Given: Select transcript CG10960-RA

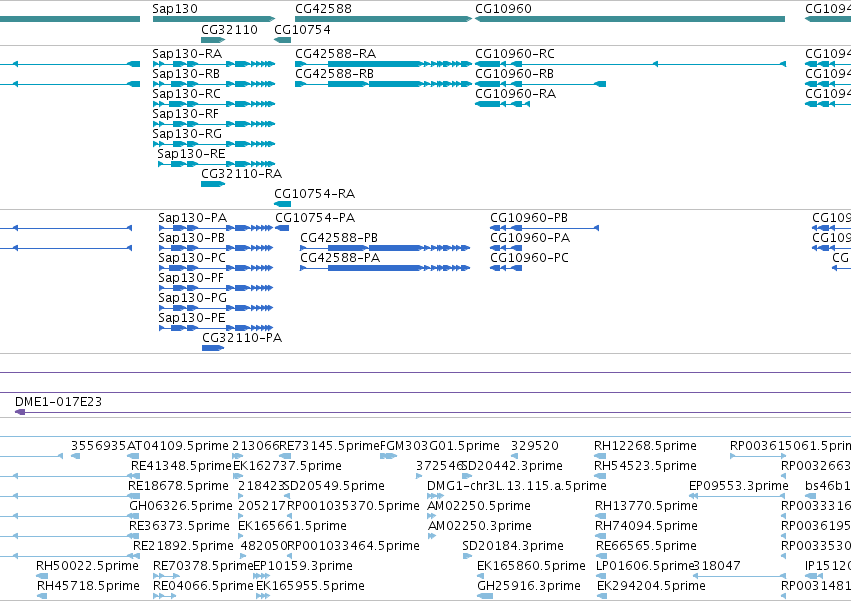Looking at the screenshot, I should pyautogui.click(x=503, y=104).
